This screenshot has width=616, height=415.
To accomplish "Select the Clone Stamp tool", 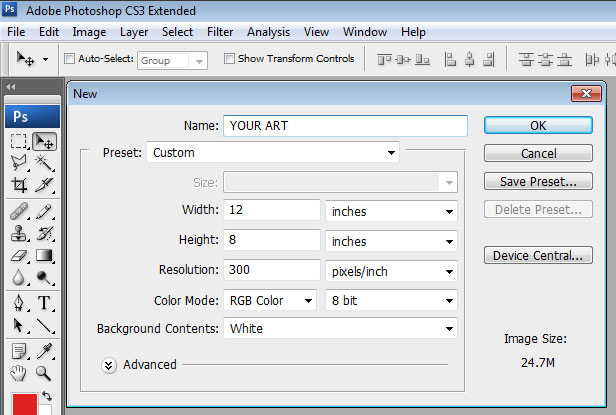I will tap(18, 233).
